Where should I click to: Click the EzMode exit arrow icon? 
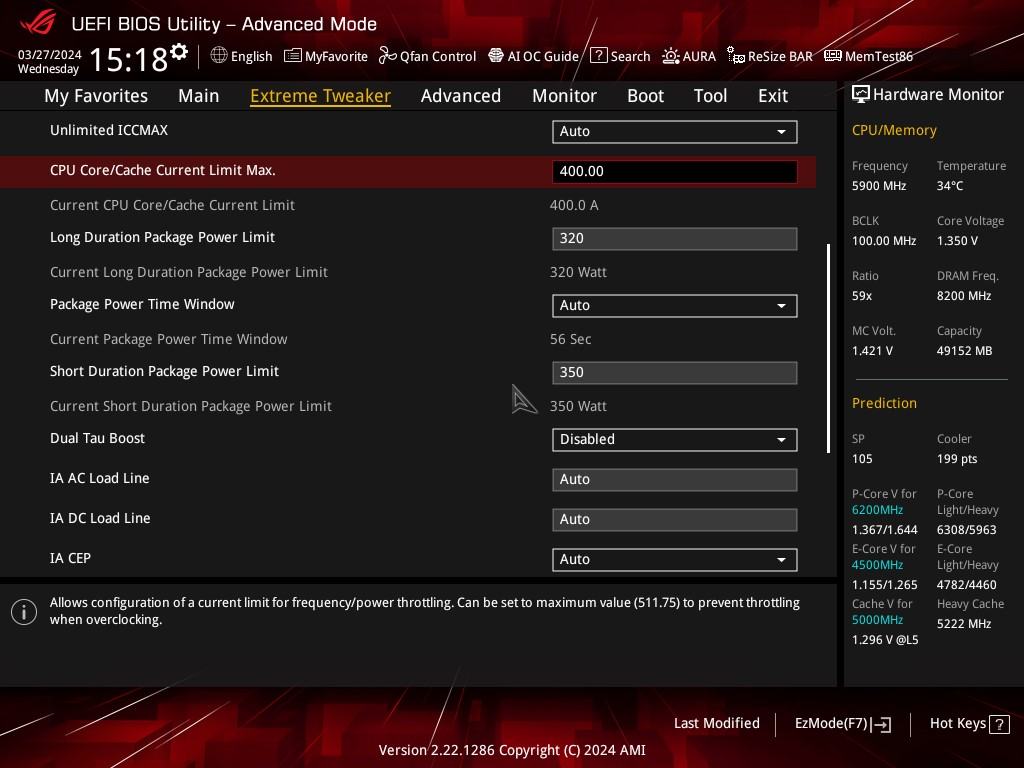point(881,724)
